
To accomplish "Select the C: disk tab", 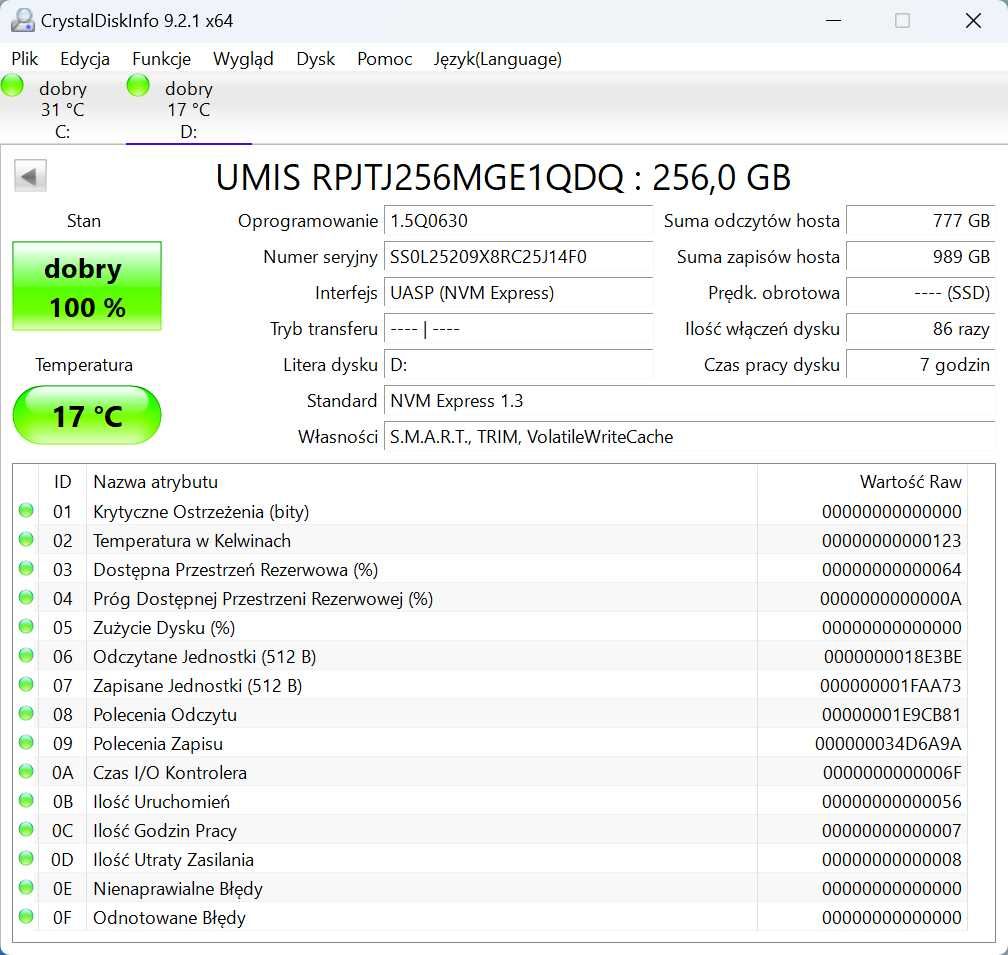I will (x=62, y=109).
